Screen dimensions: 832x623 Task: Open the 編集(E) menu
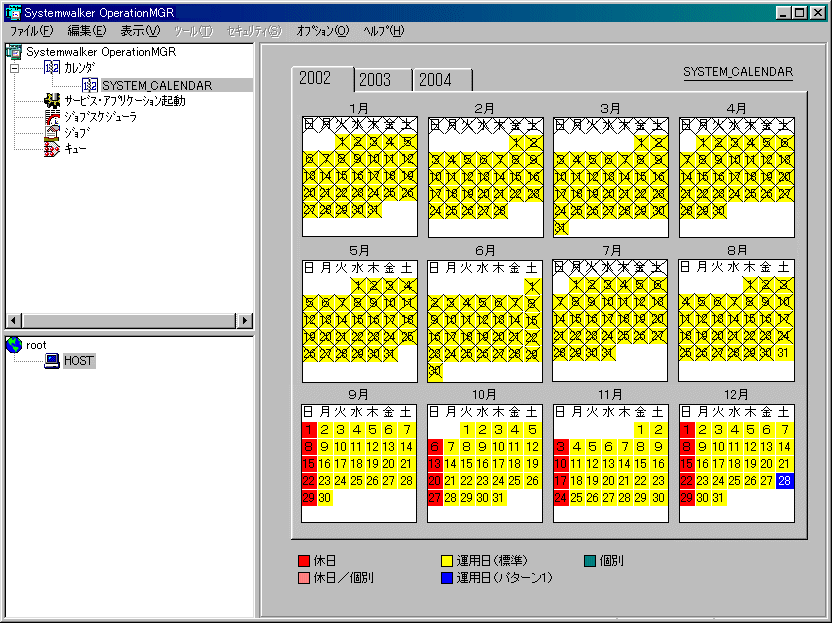point(87,31)
